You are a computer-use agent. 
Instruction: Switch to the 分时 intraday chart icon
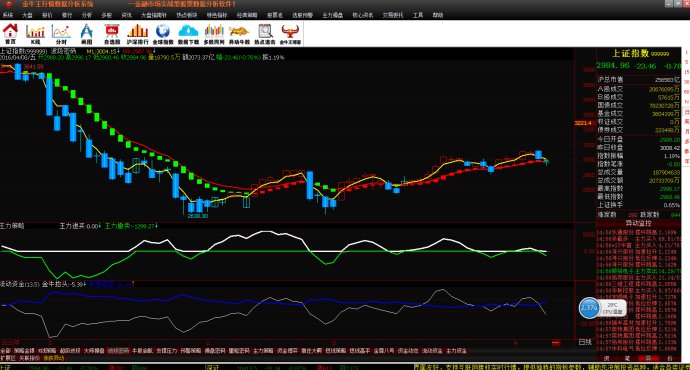coord(61,34)
